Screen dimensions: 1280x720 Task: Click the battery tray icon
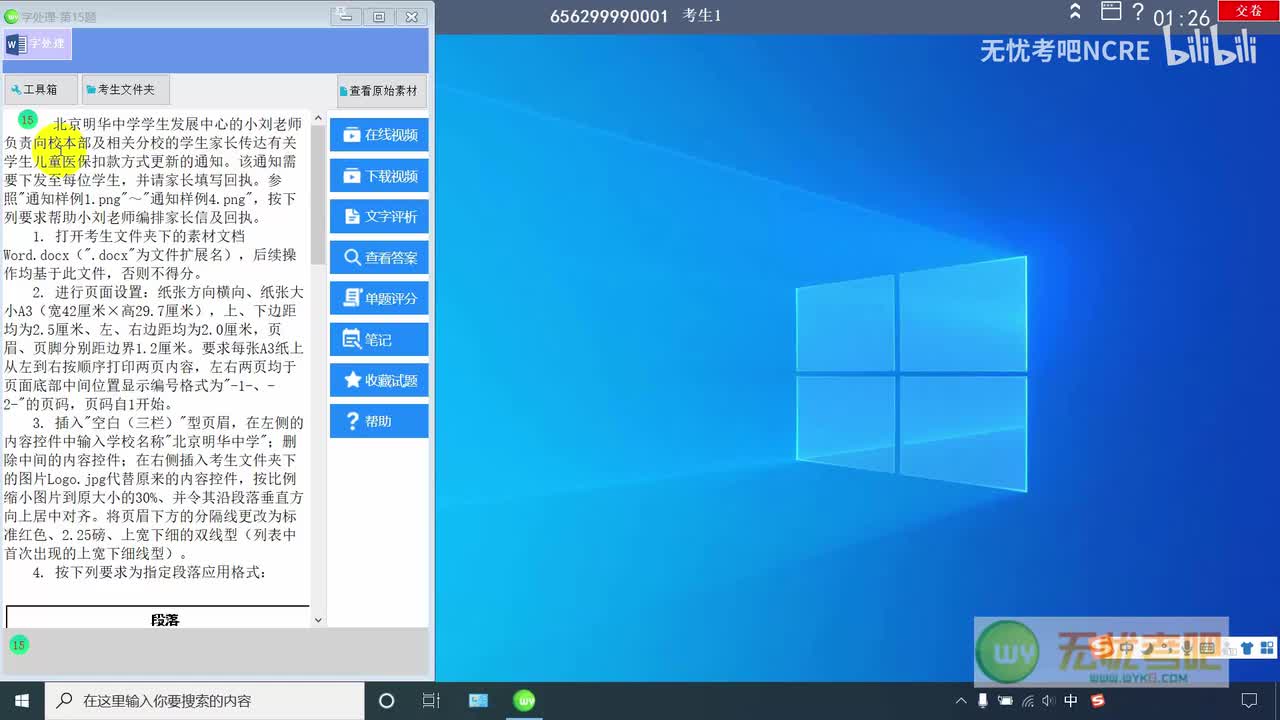coord(1005,701)
